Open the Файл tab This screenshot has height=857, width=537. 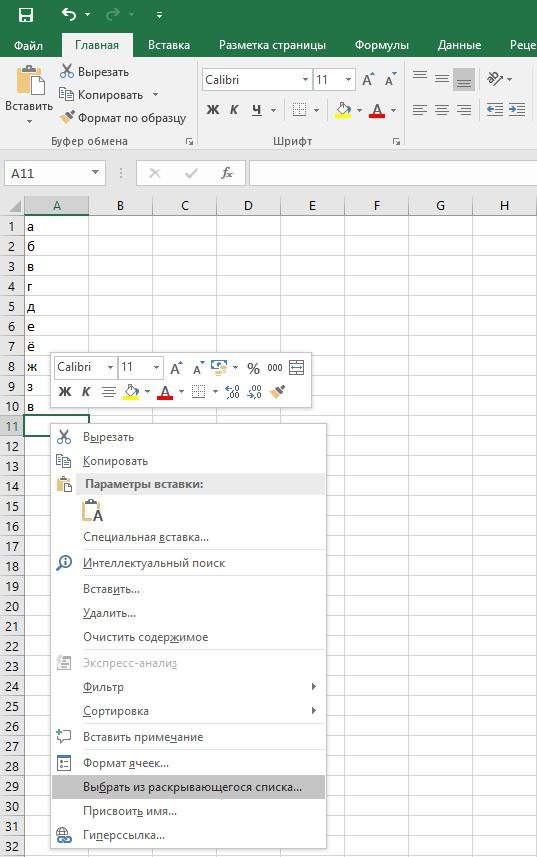[28, 45]
